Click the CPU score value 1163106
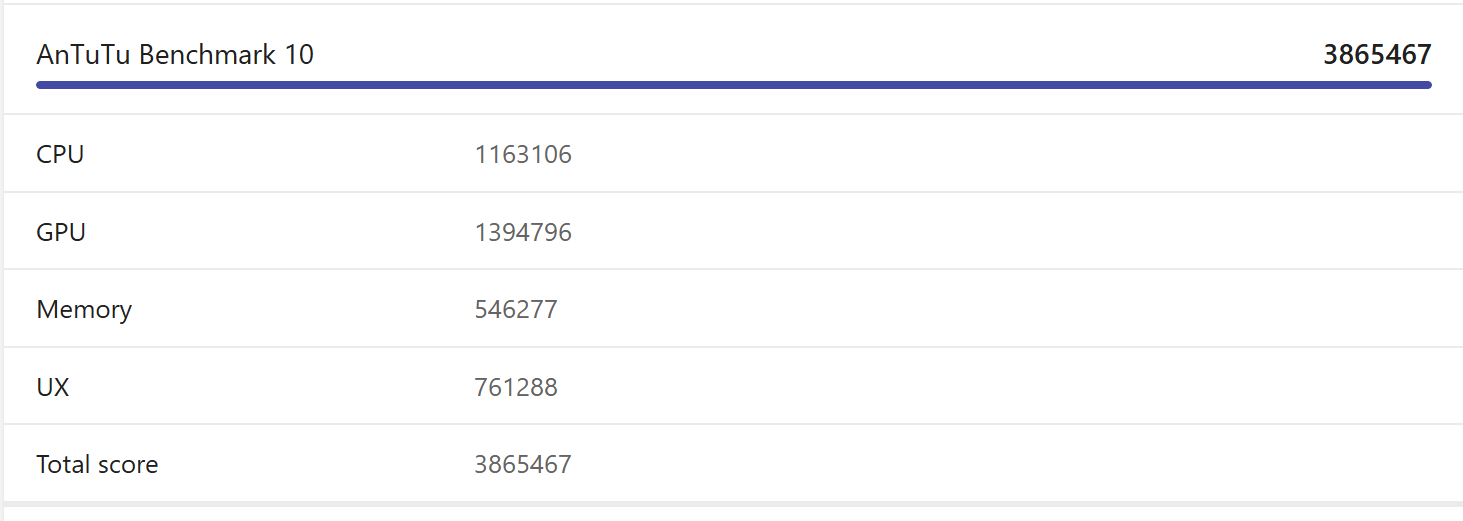1463x521 pixels. click(x=523, y=155)
